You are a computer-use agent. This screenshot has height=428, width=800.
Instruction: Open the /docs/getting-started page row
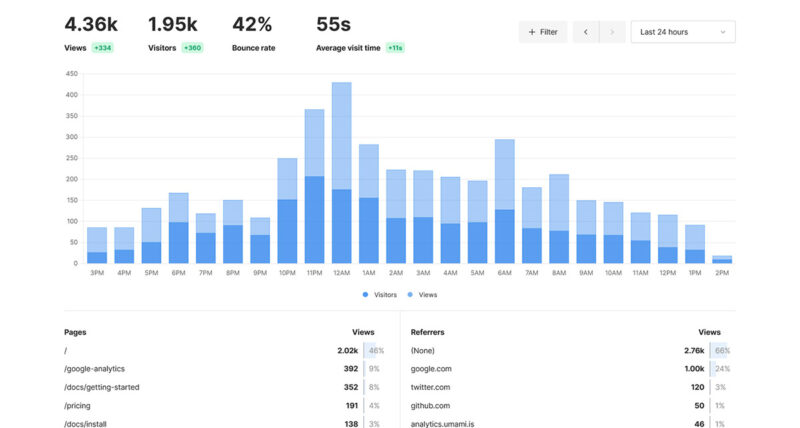224,387
